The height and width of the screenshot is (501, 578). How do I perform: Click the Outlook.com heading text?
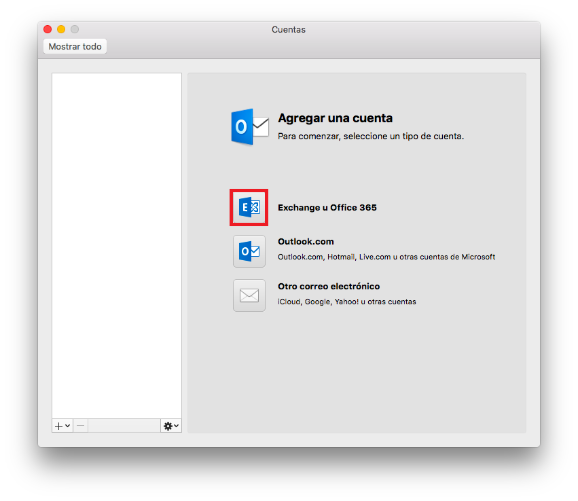[x=306, y=241]
